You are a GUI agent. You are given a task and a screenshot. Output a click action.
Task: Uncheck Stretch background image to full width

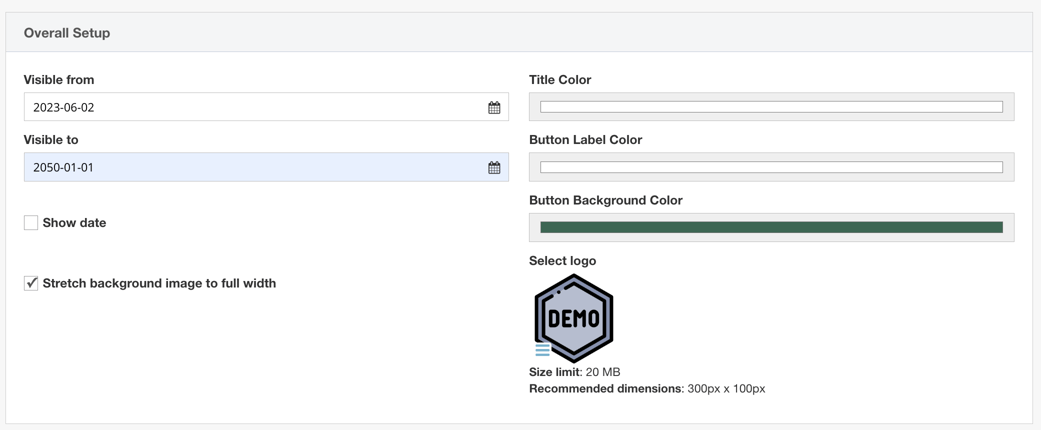[31, 283]
